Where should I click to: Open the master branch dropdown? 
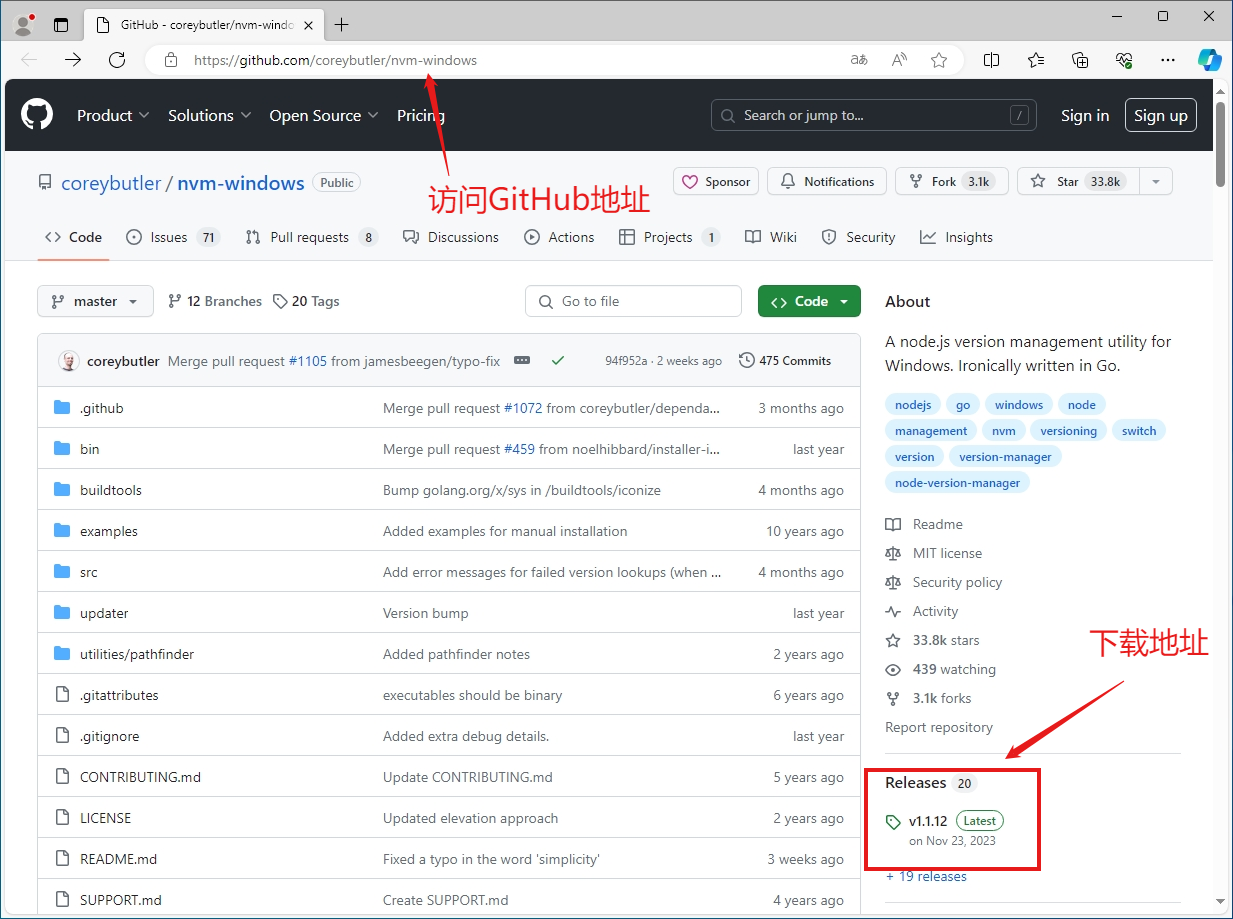pos(96,301)
